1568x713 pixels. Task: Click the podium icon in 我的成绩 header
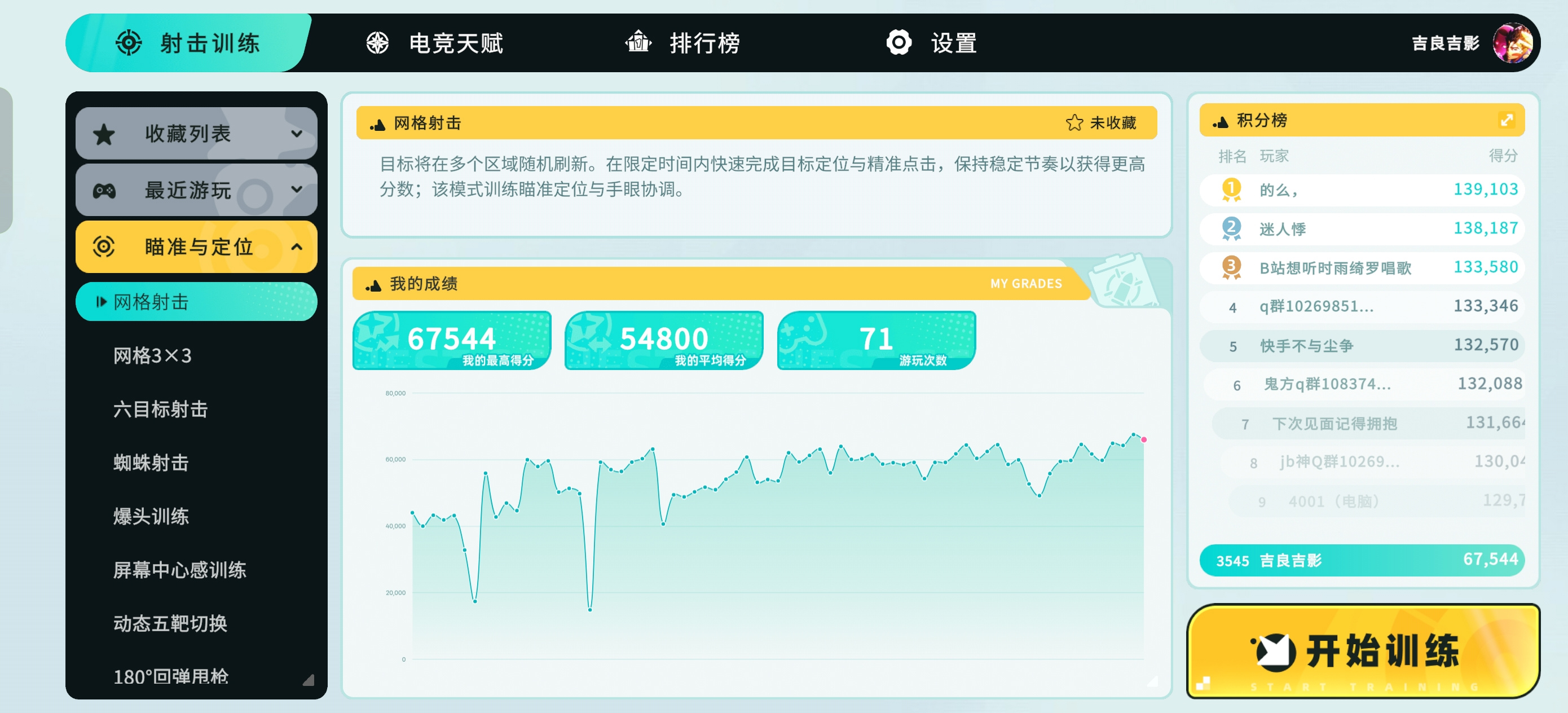coord(373,285)
